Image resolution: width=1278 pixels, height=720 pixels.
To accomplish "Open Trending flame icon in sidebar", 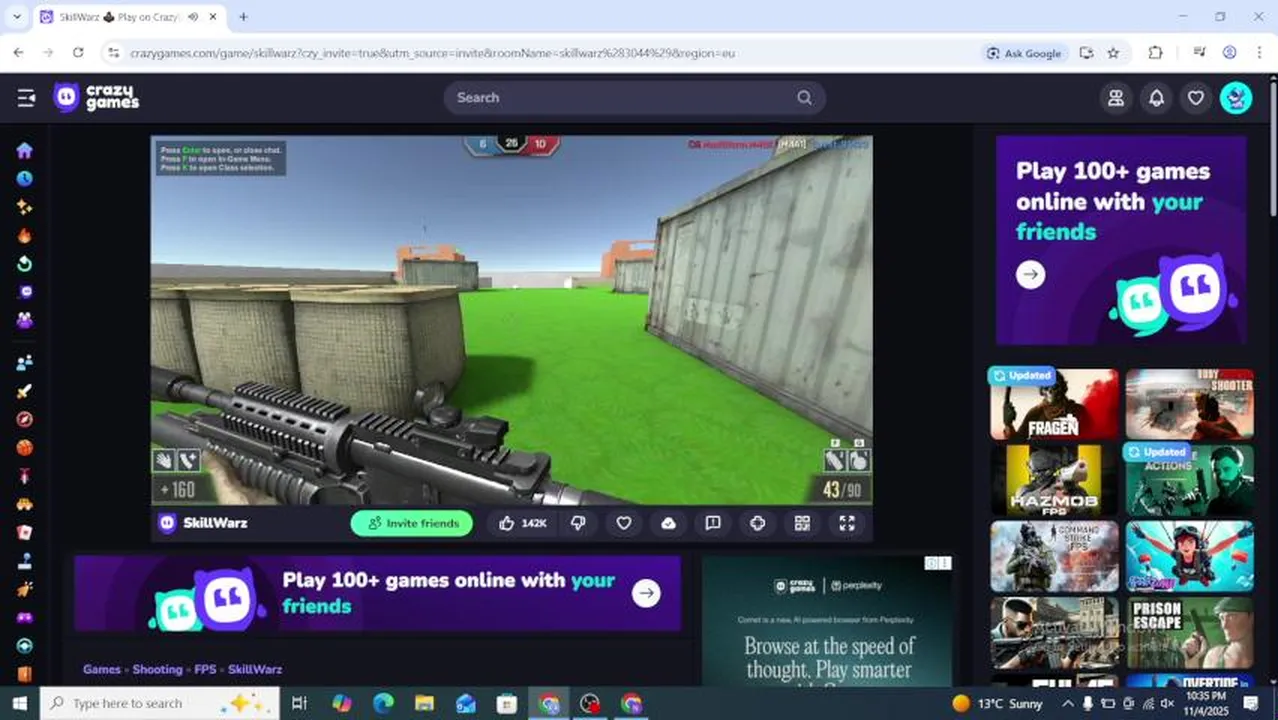I will point(25,236).
